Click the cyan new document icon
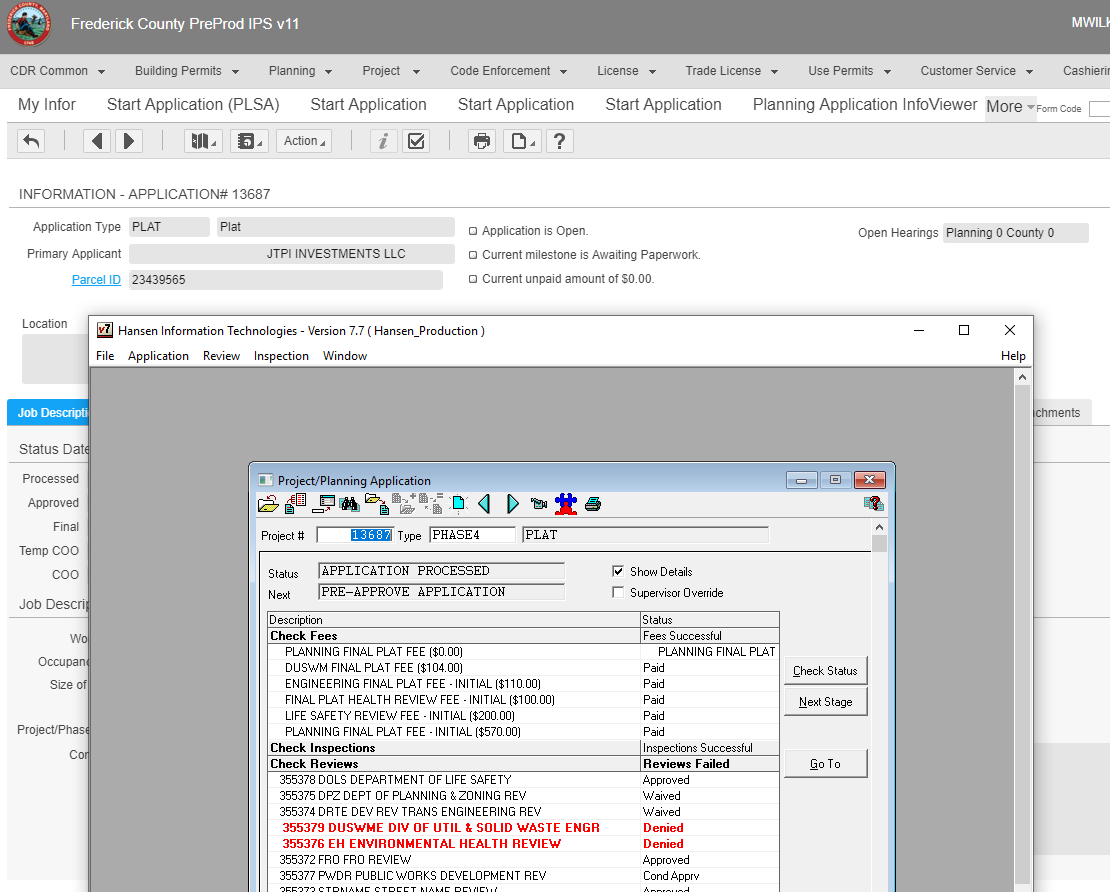The image size is (1110, 892). 459,504
